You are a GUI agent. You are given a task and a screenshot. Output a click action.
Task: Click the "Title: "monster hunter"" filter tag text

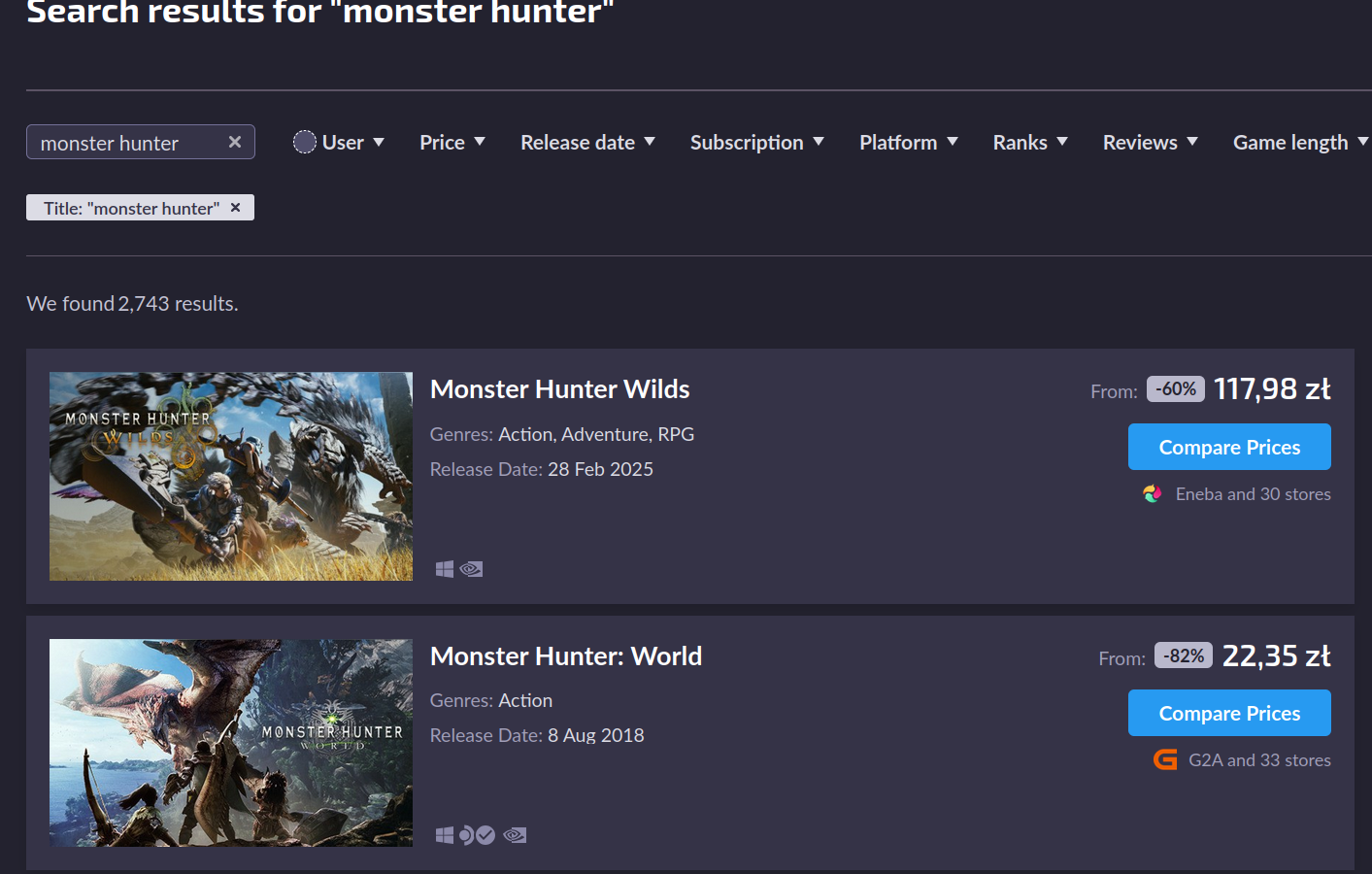point(131,208)
